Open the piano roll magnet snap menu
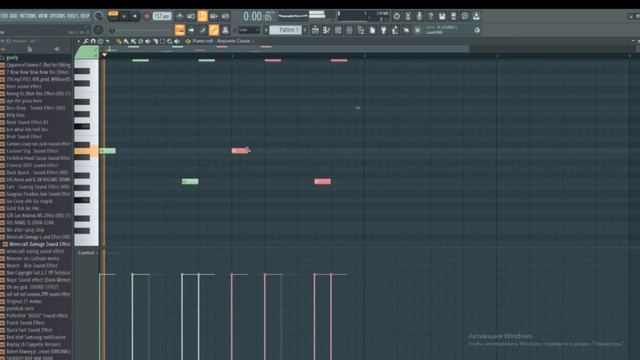This screenshot has width=640, height=360. (x=93, y=41)
